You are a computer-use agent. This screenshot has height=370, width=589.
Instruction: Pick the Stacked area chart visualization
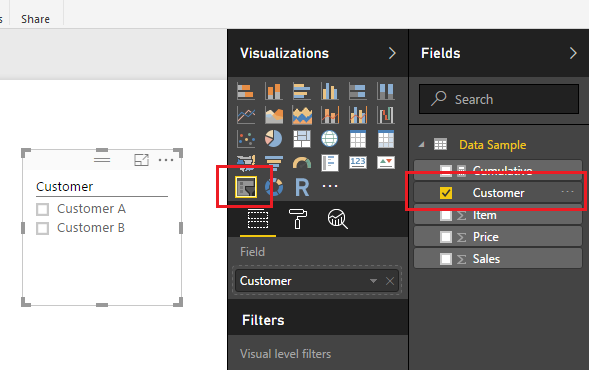[x=302, y=115]
